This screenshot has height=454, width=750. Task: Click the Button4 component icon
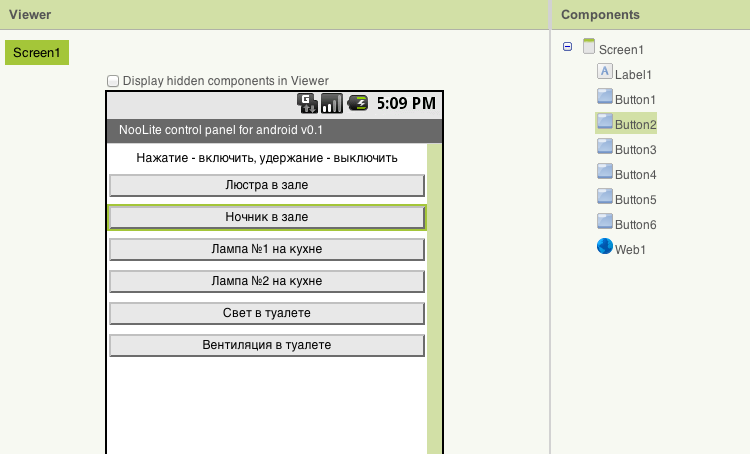click(x=605, y=171)
